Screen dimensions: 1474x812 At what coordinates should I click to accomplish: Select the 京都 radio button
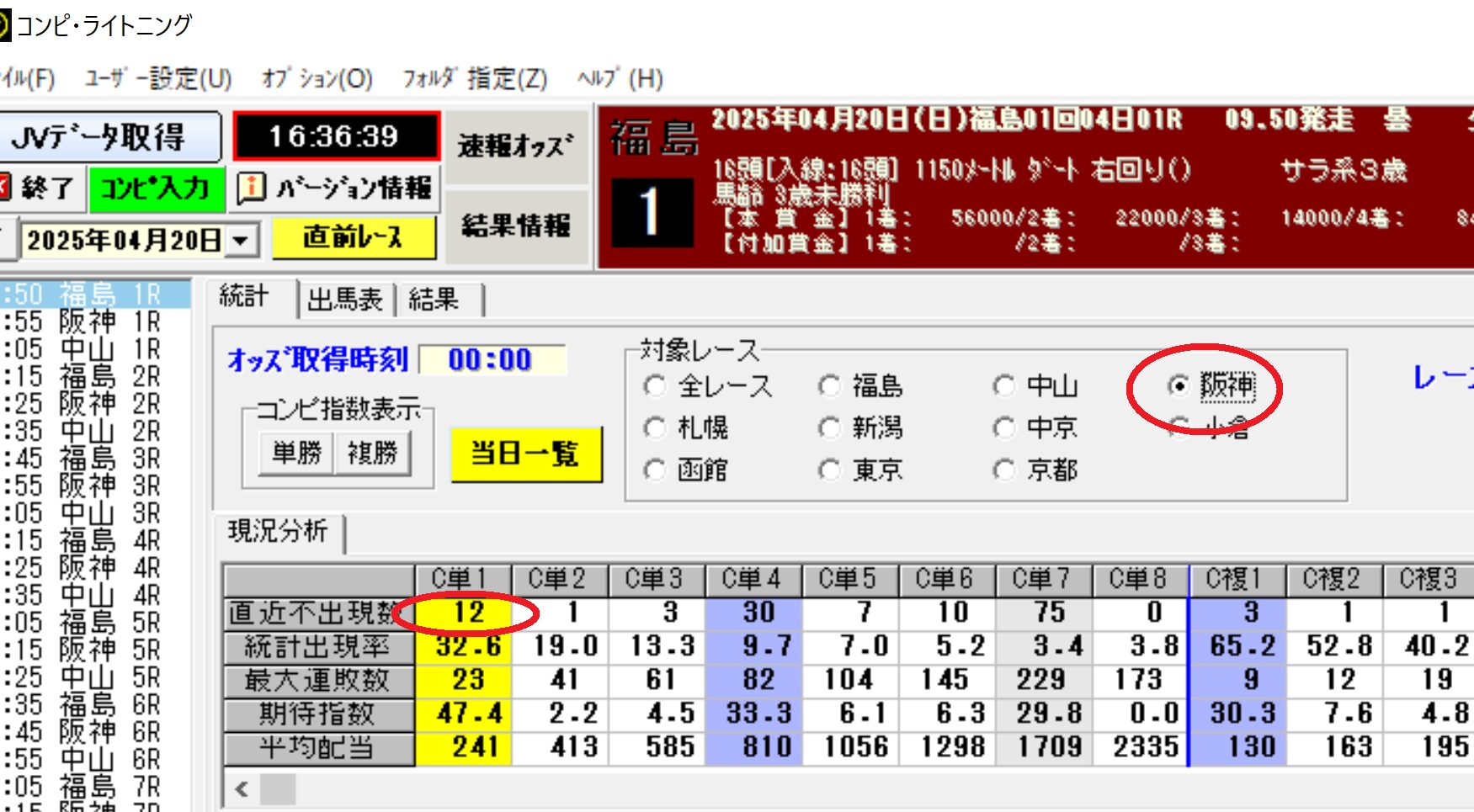pyautogui.click(x=1003, y=470)
